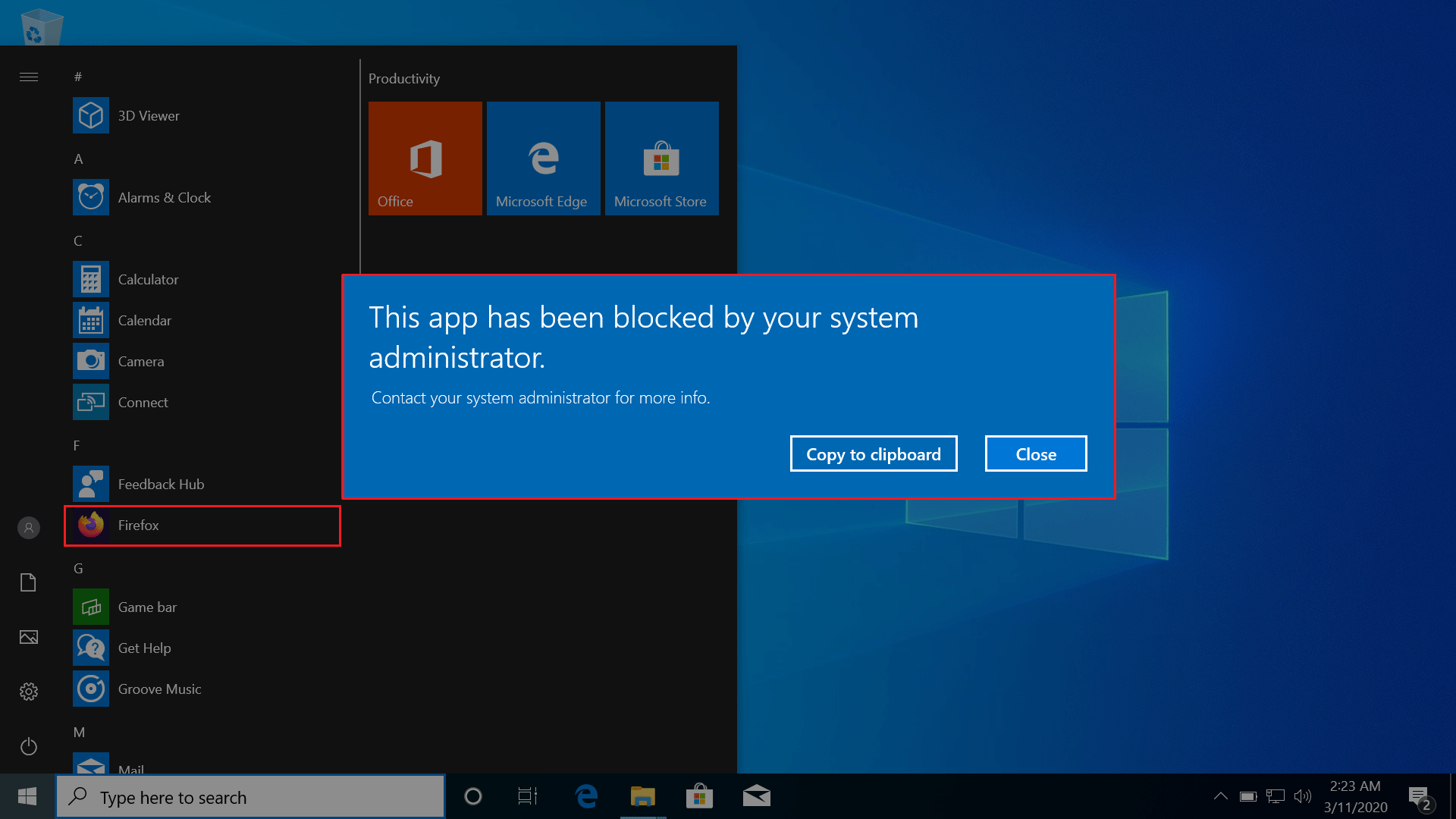Click the F letter group header
Viewport: 1456px width, 819px height.
pyautogui.click(x=77, y=445)
